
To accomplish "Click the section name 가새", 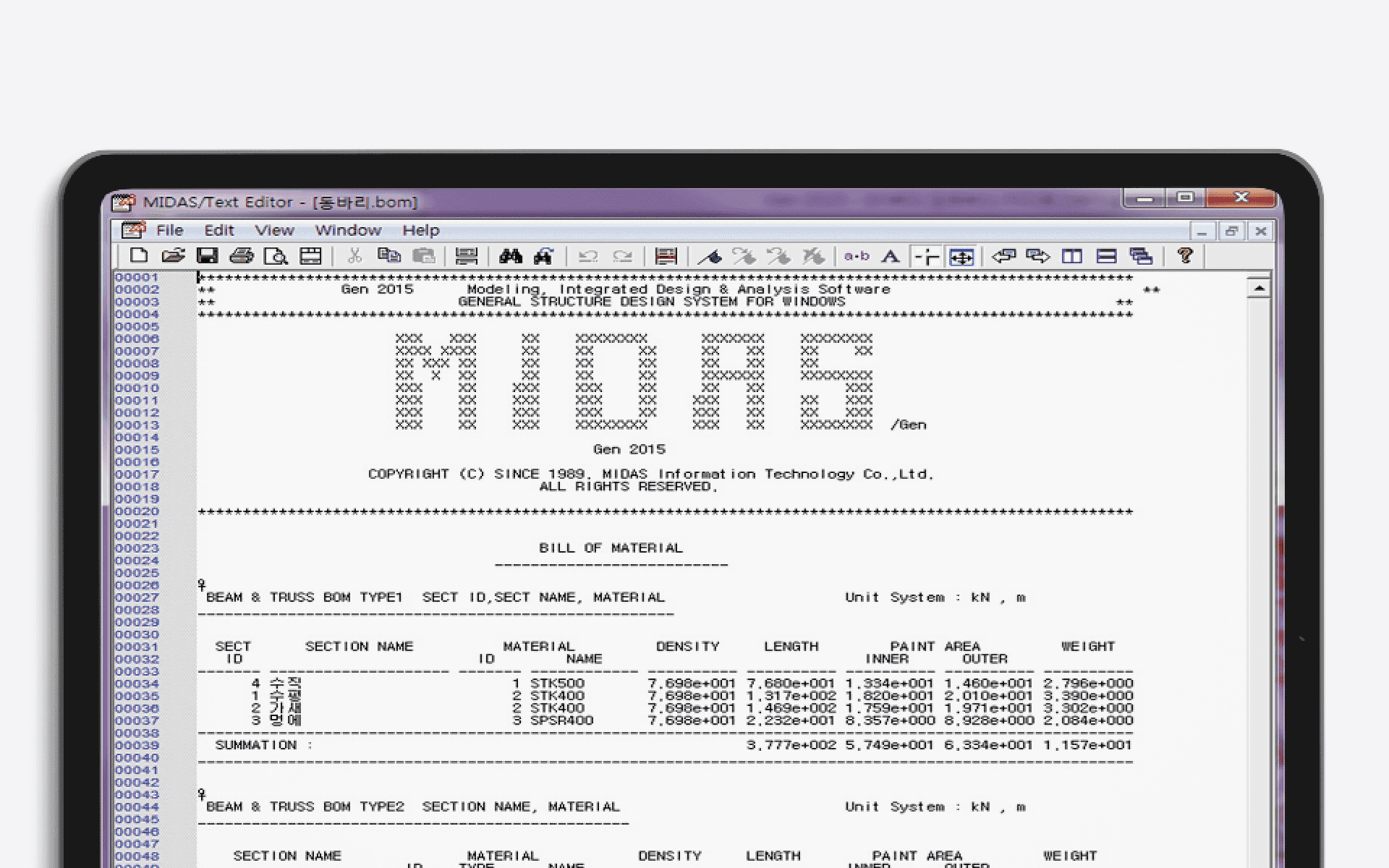I will (x=286, y=708).
